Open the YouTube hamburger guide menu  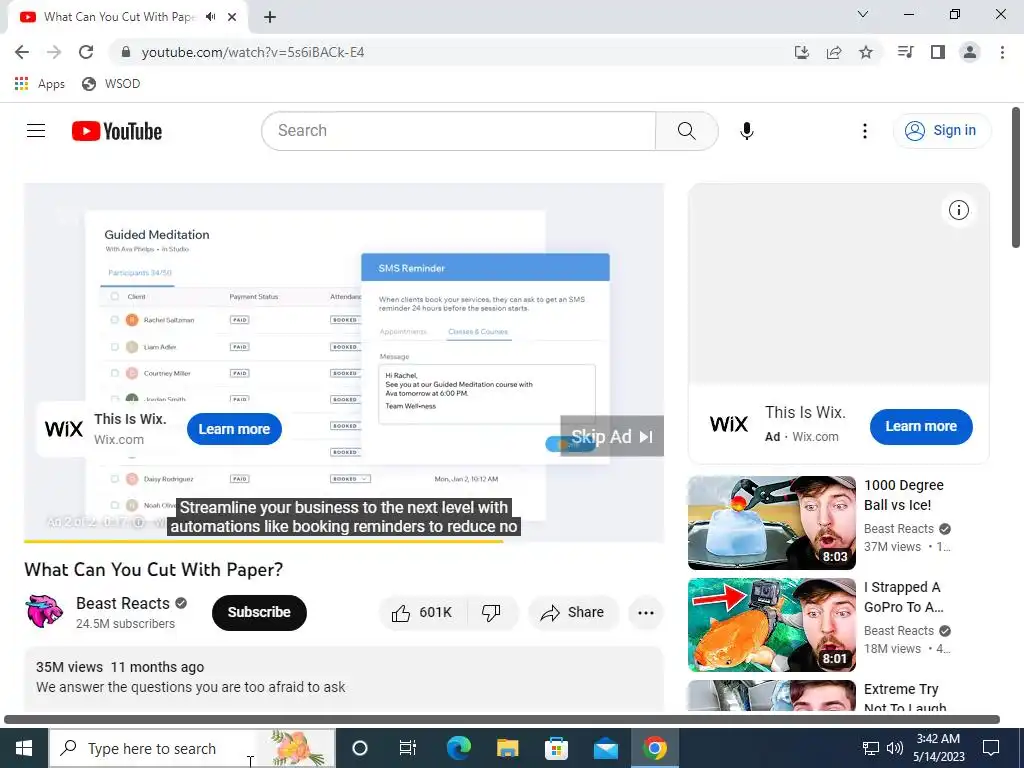(x=36, y=131)
